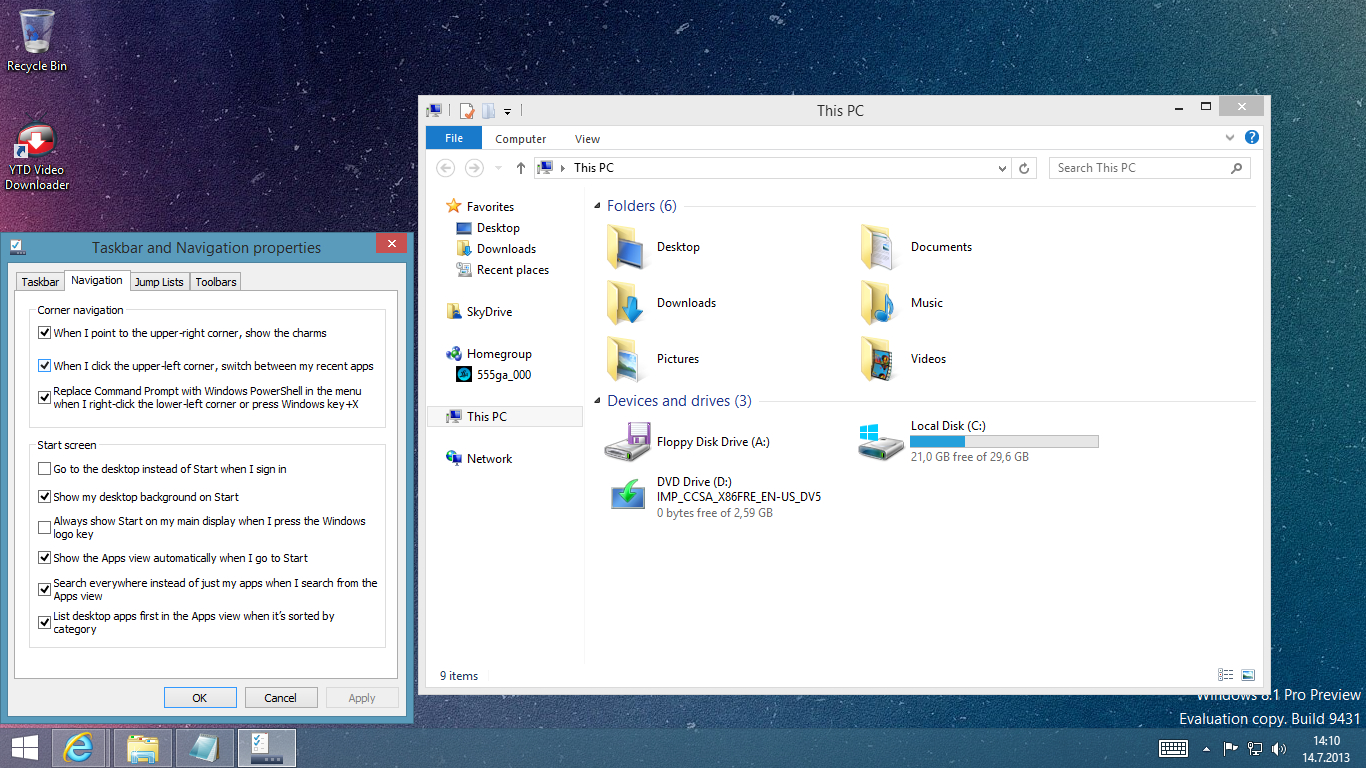Open Internet Explorer from the taskbar

click(x=77, y=748)
